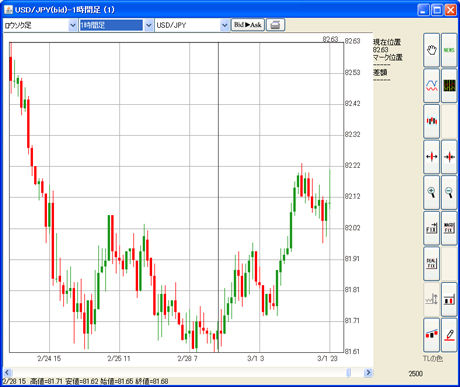Viewport: 460px width, 387px height.
Task: Select the trend line drawing tool
Action: tap(431, 335)
